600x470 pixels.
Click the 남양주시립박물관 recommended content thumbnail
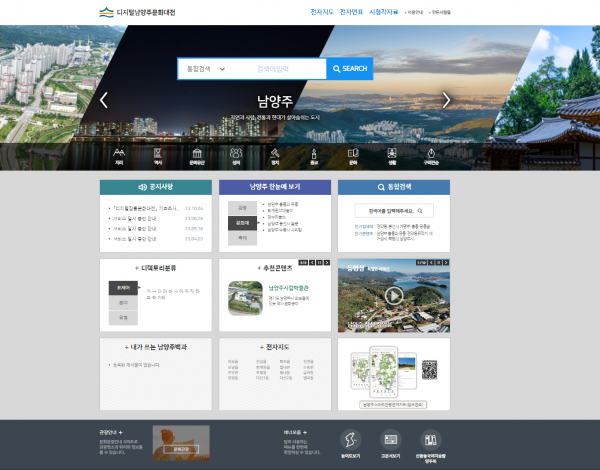pos(245,297)
